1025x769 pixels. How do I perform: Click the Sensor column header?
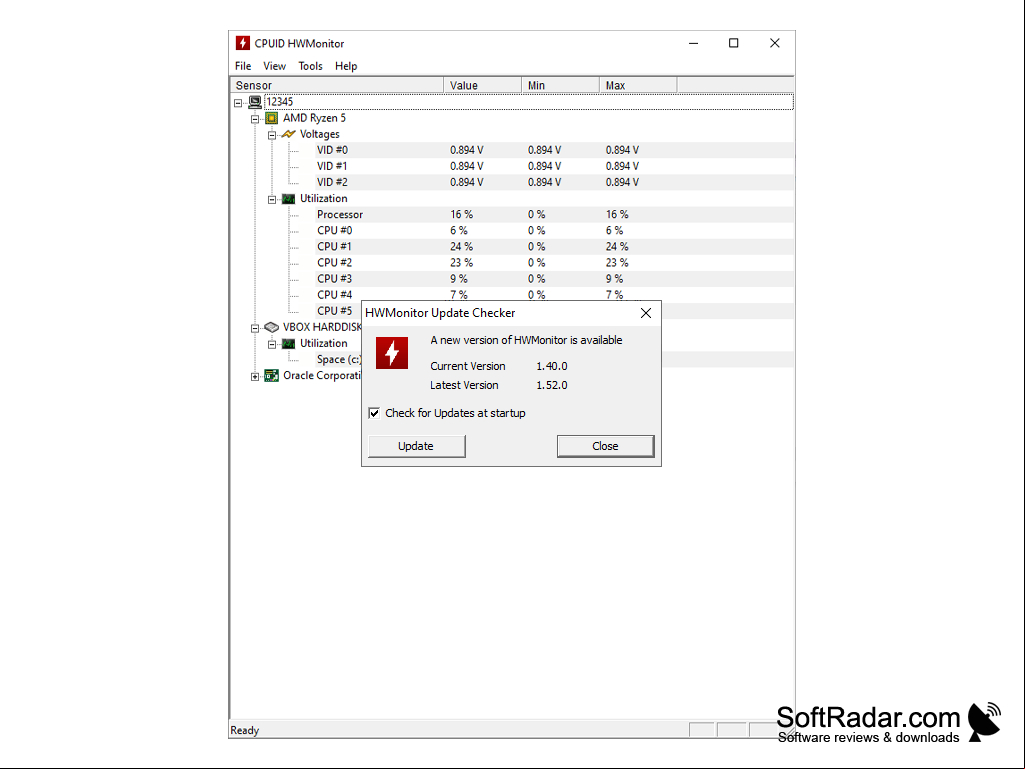pos(337,85)
